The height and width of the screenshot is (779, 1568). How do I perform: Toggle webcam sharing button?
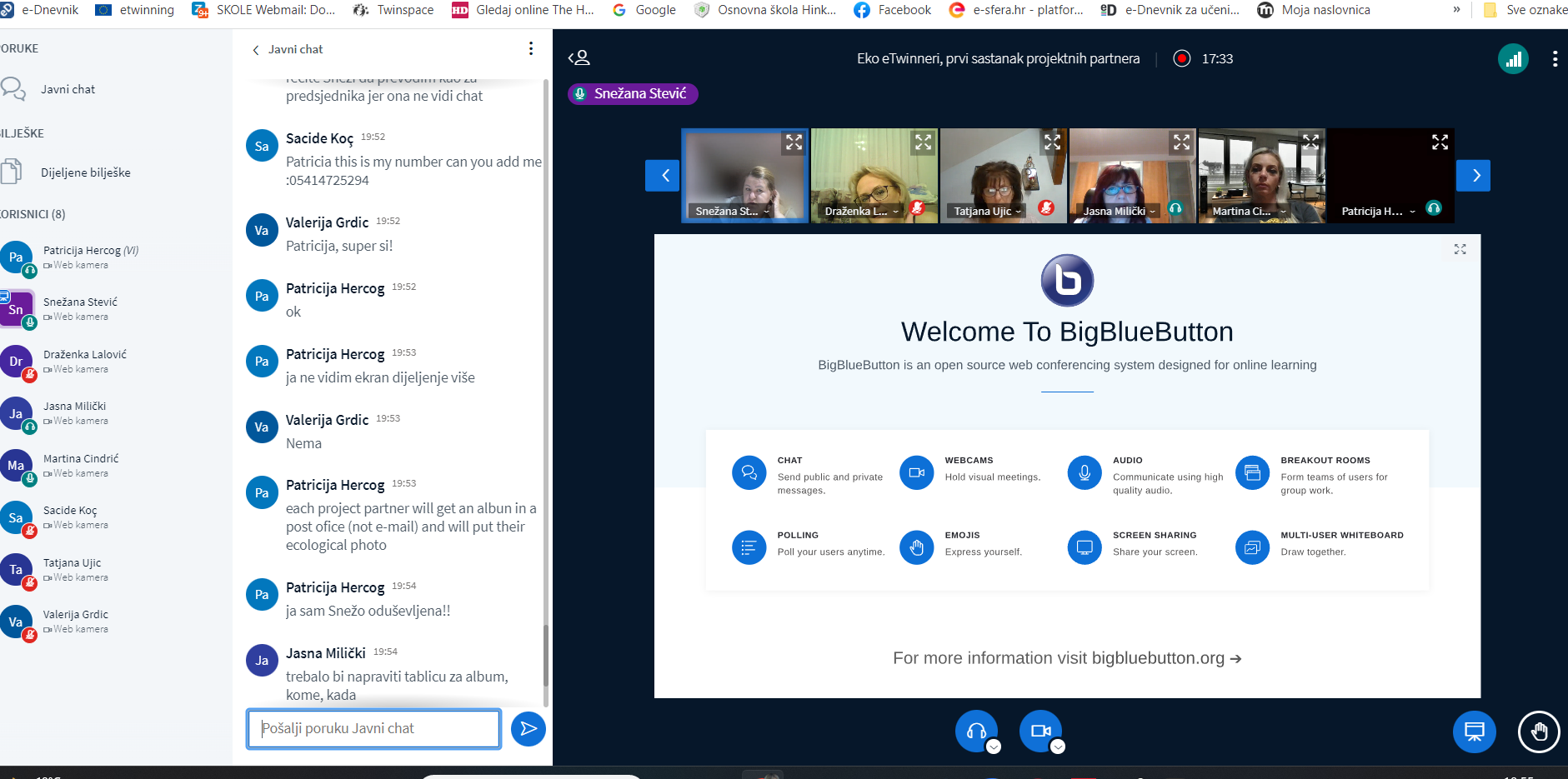[1040, 731]
